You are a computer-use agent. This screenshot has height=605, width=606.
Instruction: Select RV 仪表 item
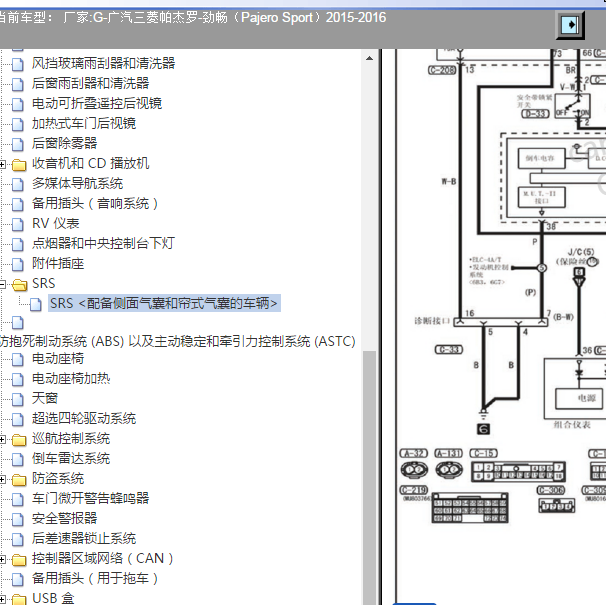tap(56, 223)
